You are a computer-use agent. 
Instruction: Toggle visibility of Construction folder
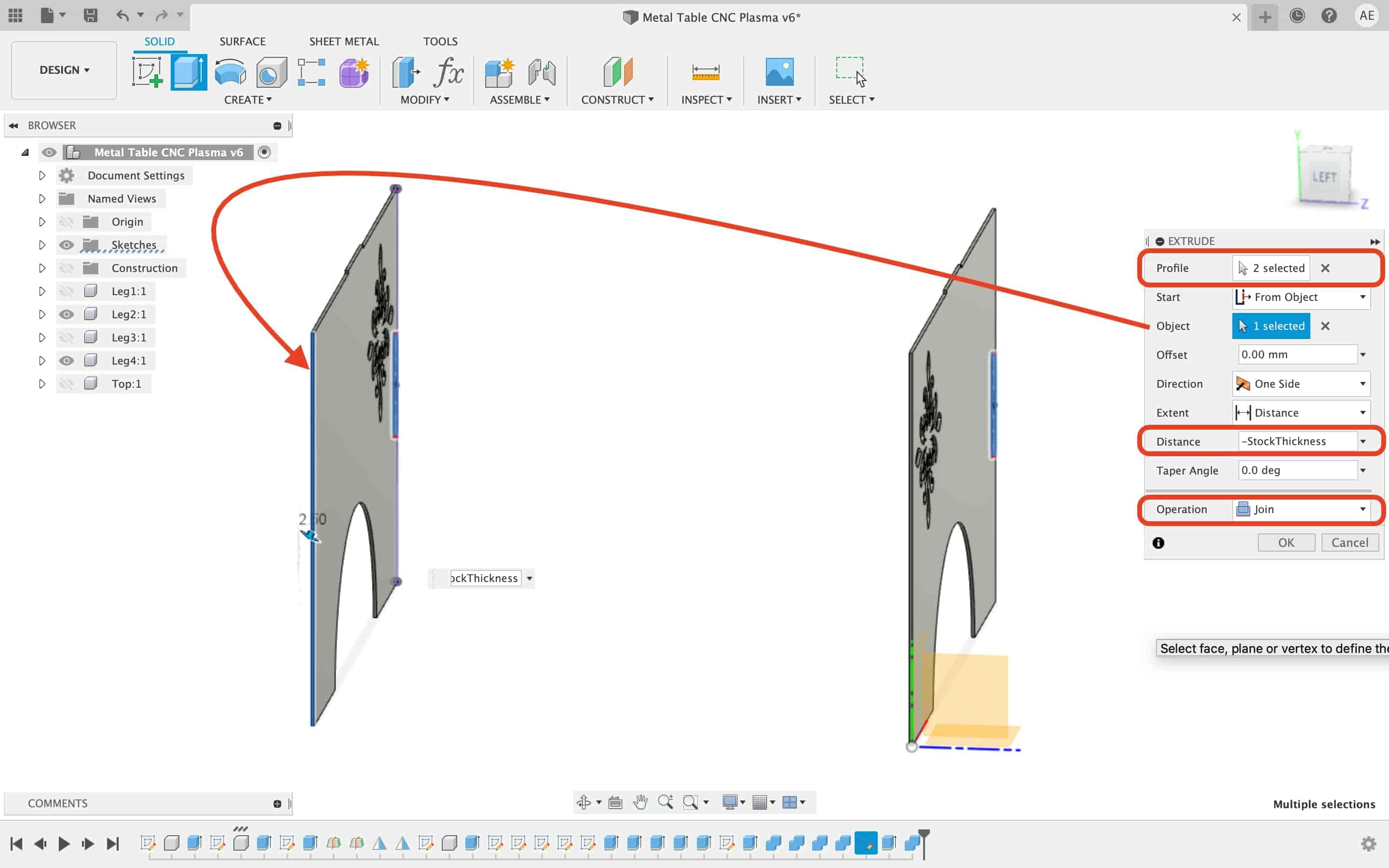tap(67, 268)
